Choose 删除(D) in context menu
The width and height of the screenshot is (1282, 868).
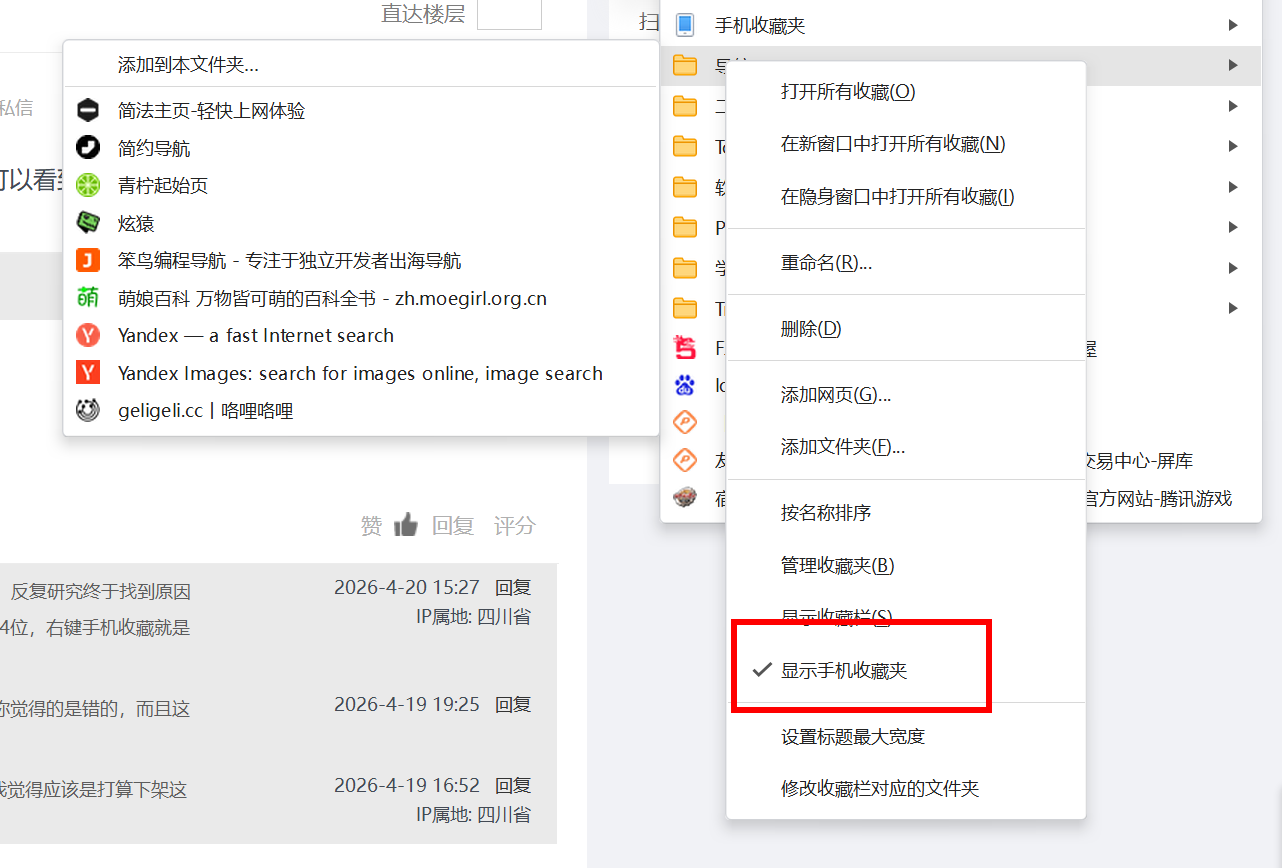[906, 329]
